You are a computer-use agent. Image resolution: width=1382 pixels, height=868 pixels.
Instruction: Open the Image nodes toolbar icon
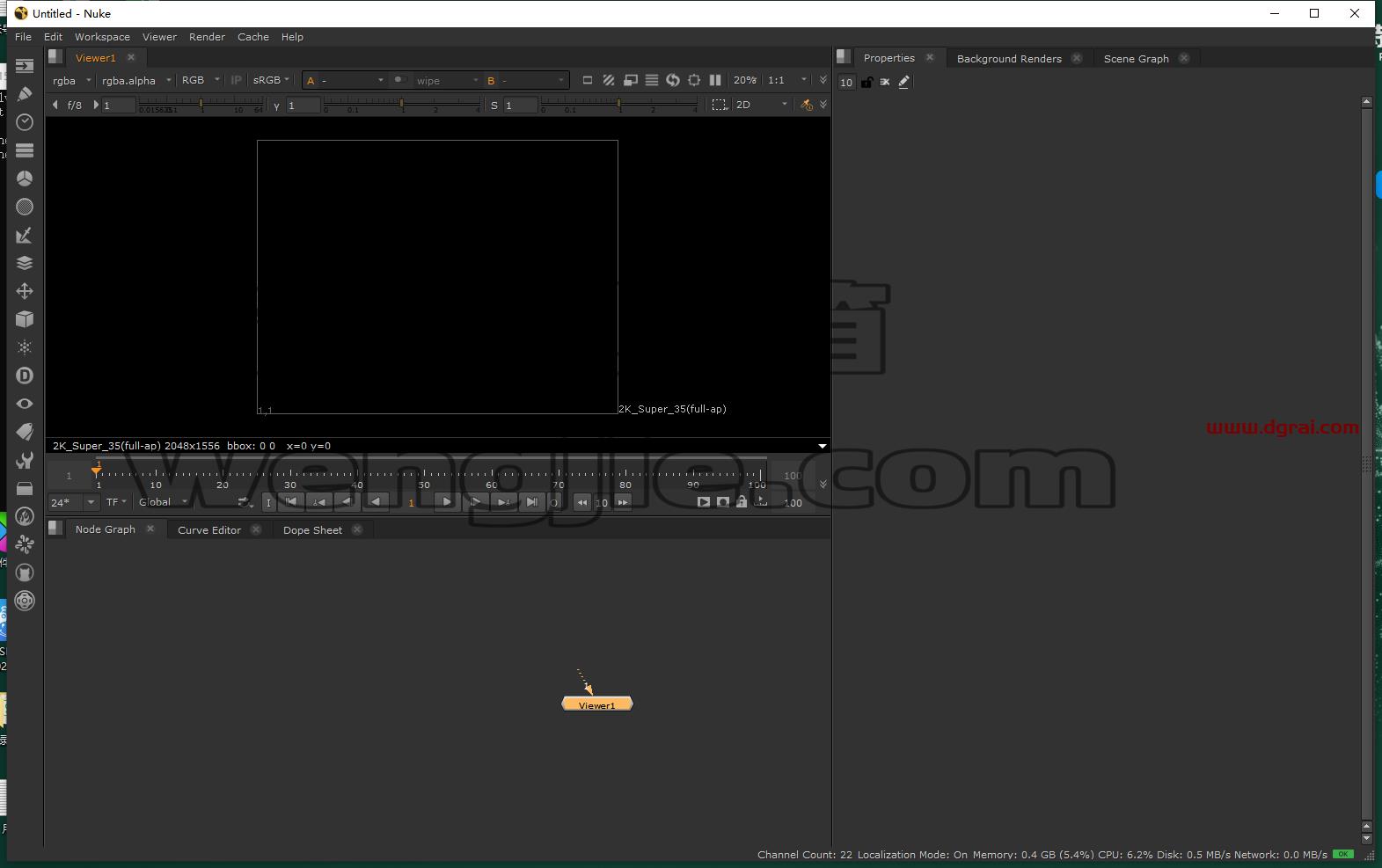coord(25,66)
